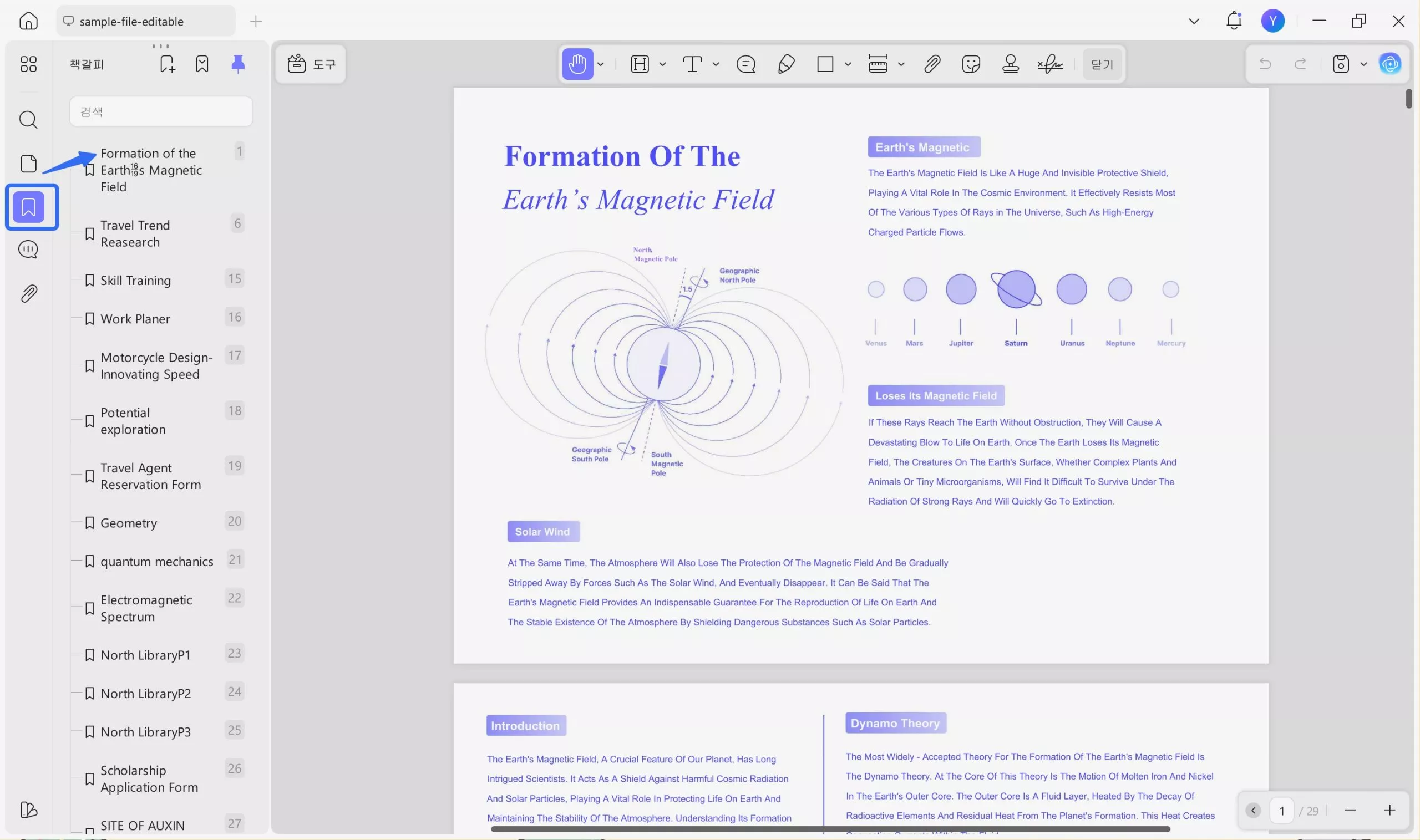This screenshot has width=1420, height=840.
Task: Select the Text tool
Action: (x=692, y=64)
